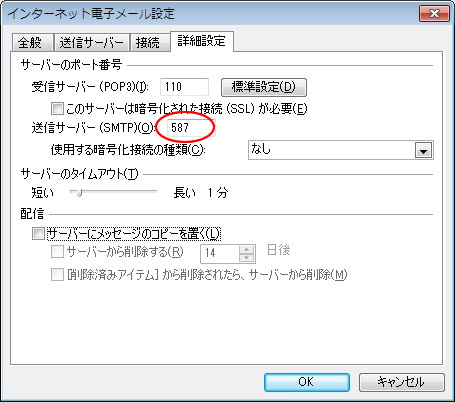Increase days with the spinner up arrow
The image size is (455, 402).
coord(247,250)
